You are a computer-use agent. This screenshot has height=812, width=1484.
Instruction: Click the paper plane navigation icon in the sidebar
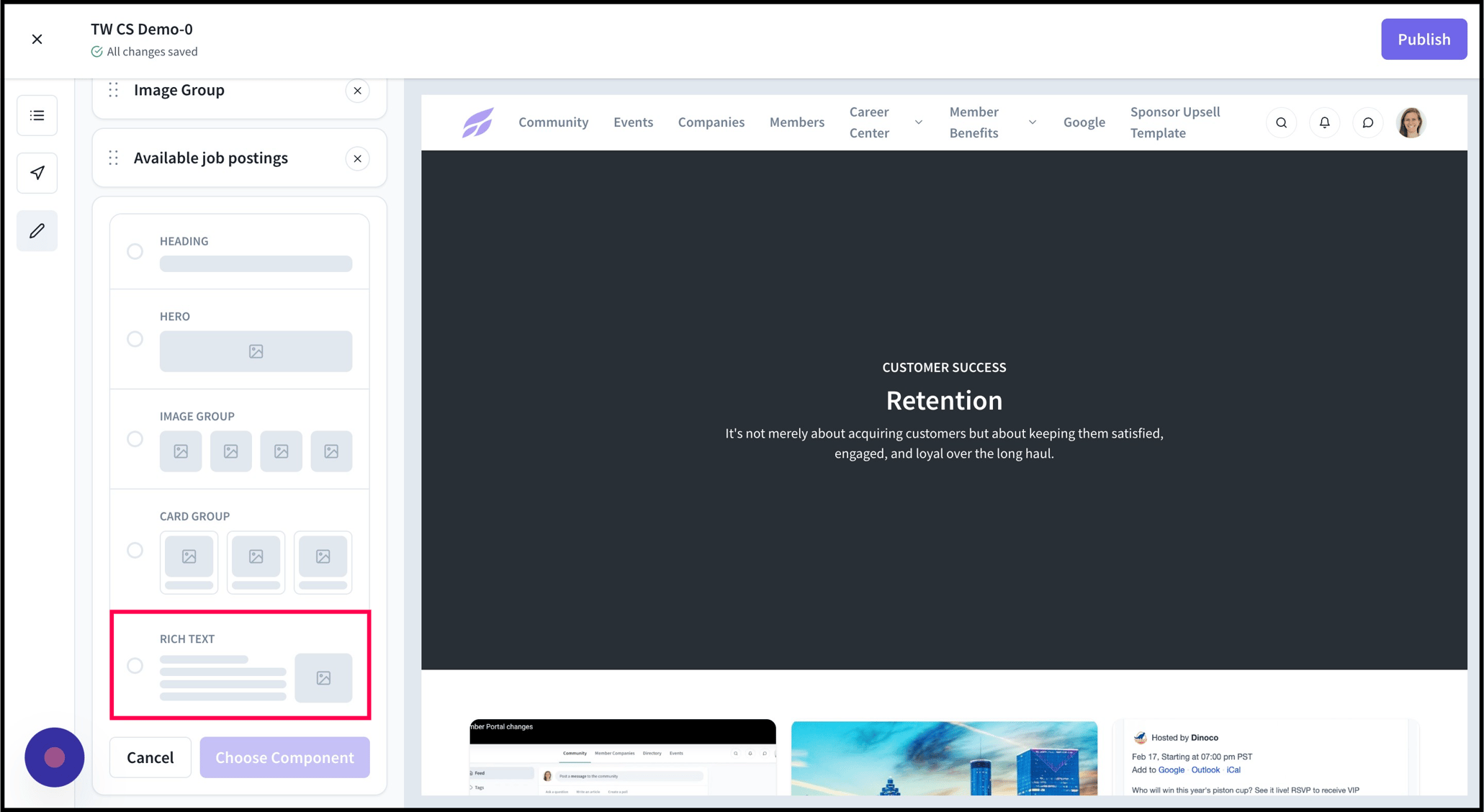(x=37, y=173)
